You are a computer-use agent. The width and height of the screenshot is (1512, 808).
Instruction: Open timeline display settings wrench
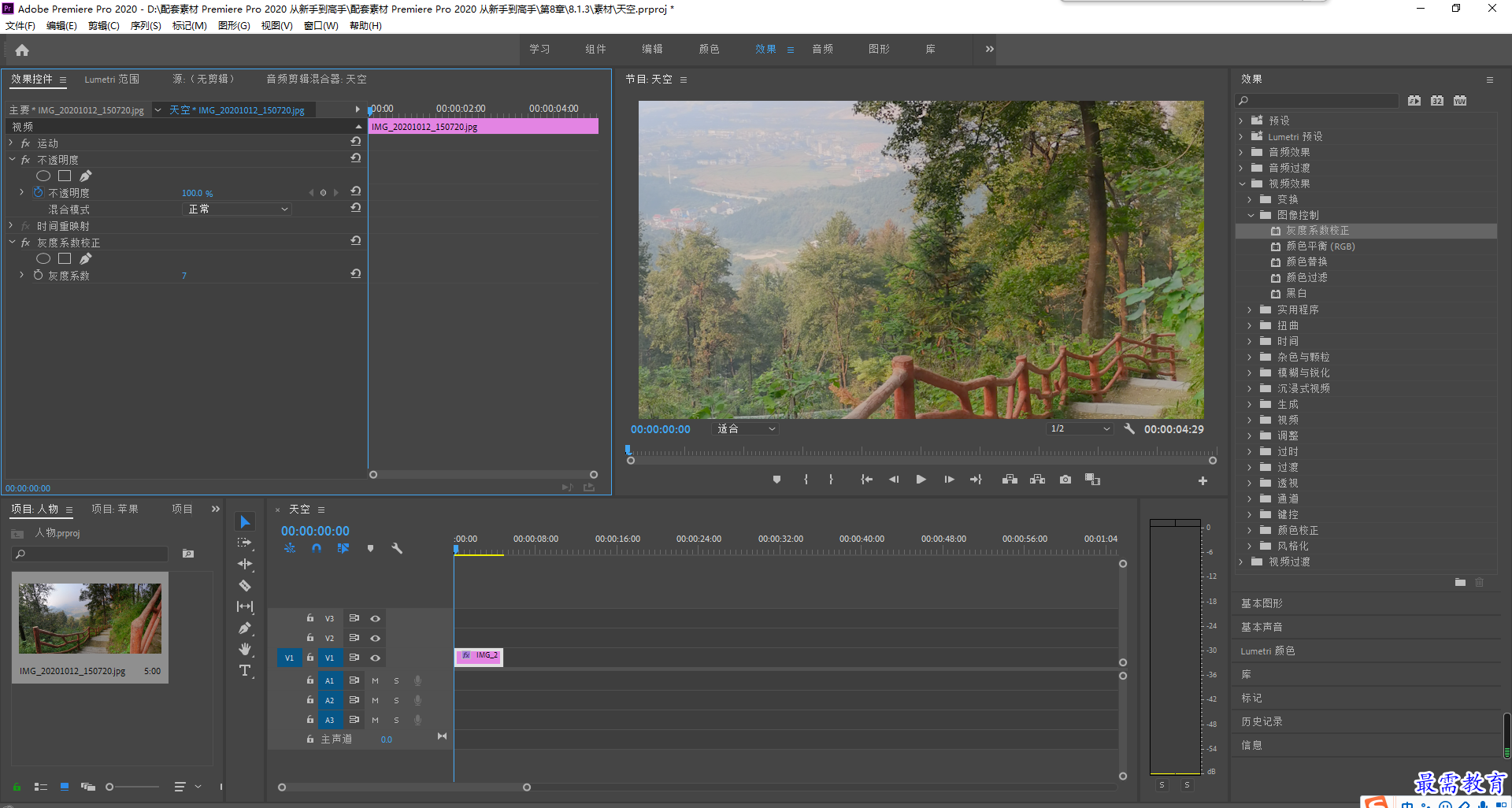[x=397, y=548]
